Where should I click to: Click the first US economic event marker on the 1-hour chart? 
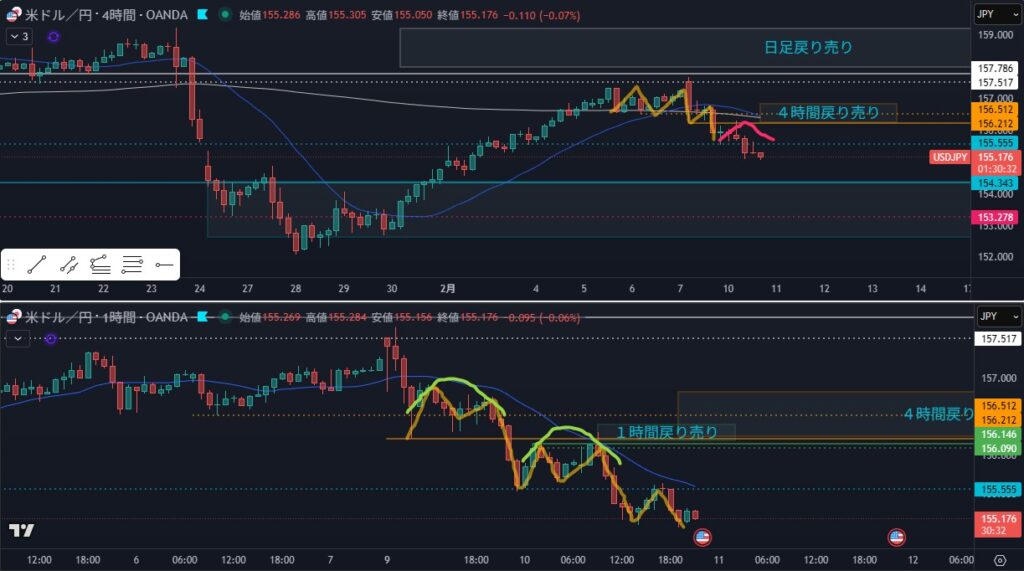(702, 537)
